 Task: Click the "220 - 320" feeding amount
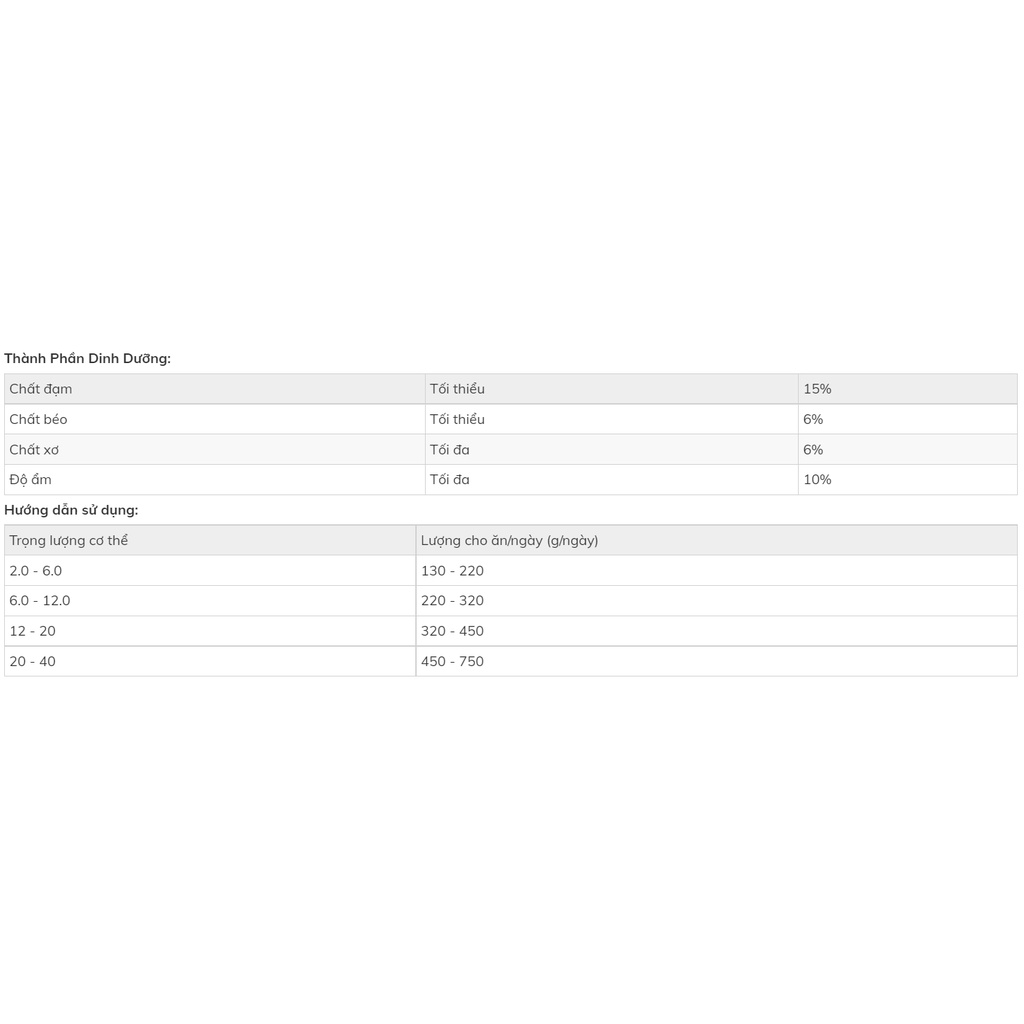[452, 601]
